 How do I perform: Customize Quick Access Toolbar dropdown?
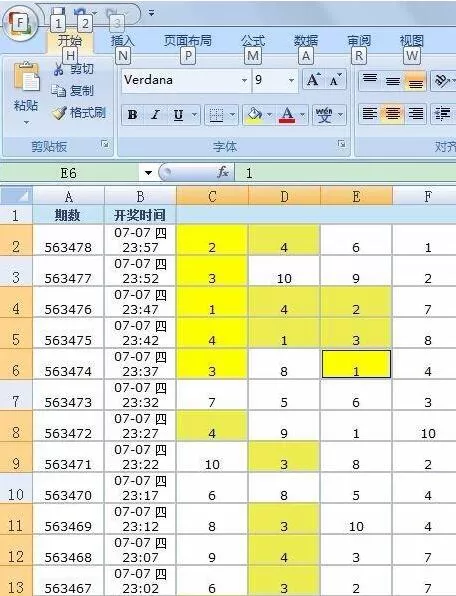click(151, 13)
